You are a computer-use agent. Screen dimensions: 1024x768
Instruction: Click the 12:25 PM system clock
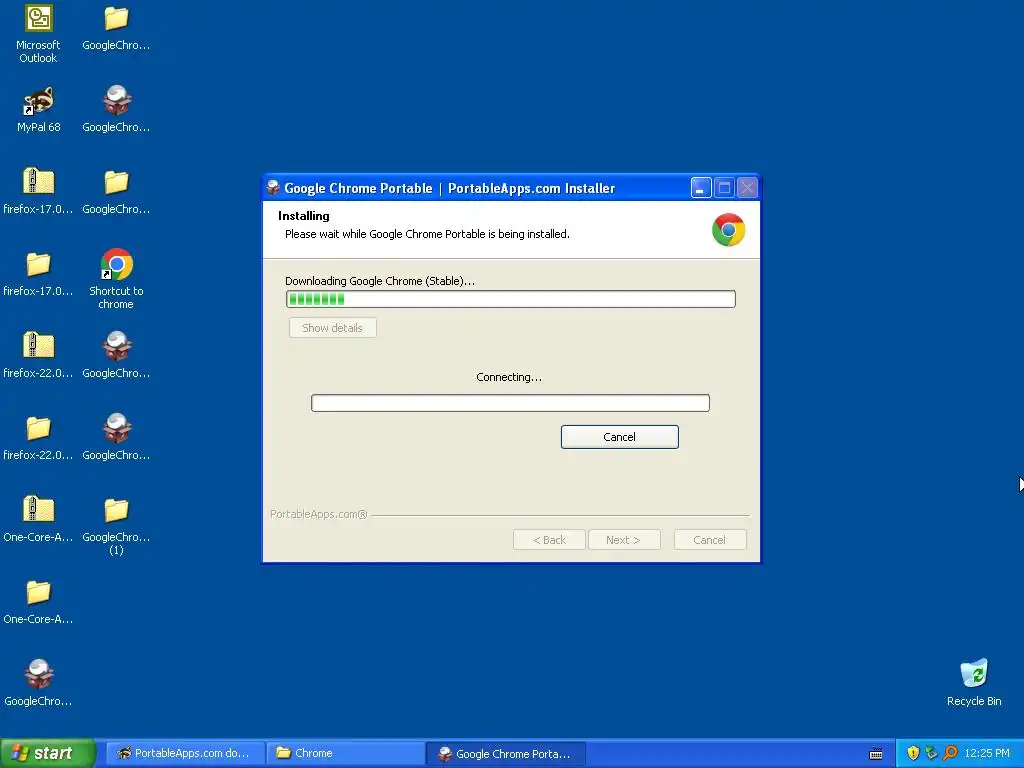click(x=987, y=754)
